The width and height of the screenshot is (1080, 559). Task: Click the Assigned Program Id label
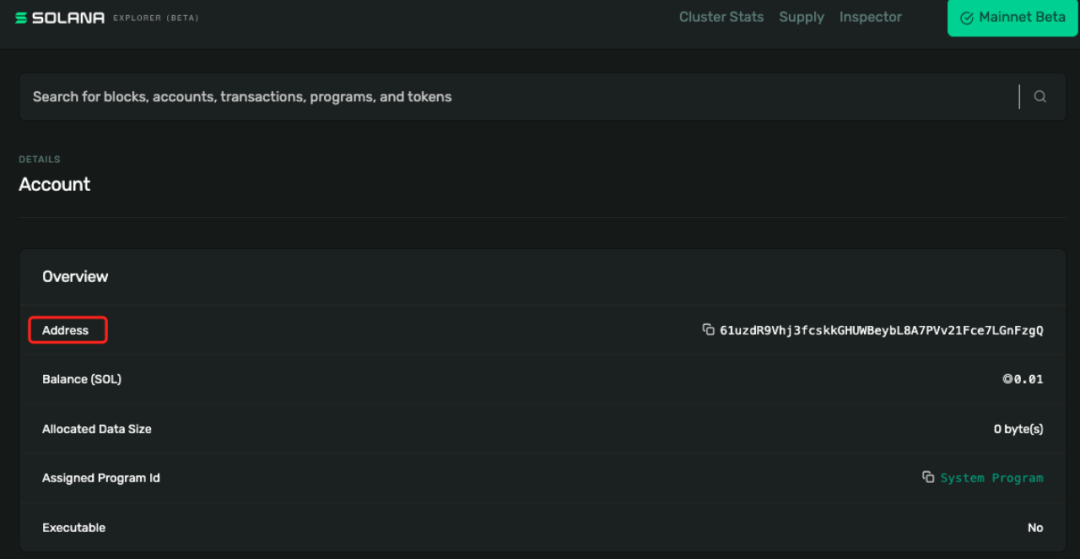101,478
